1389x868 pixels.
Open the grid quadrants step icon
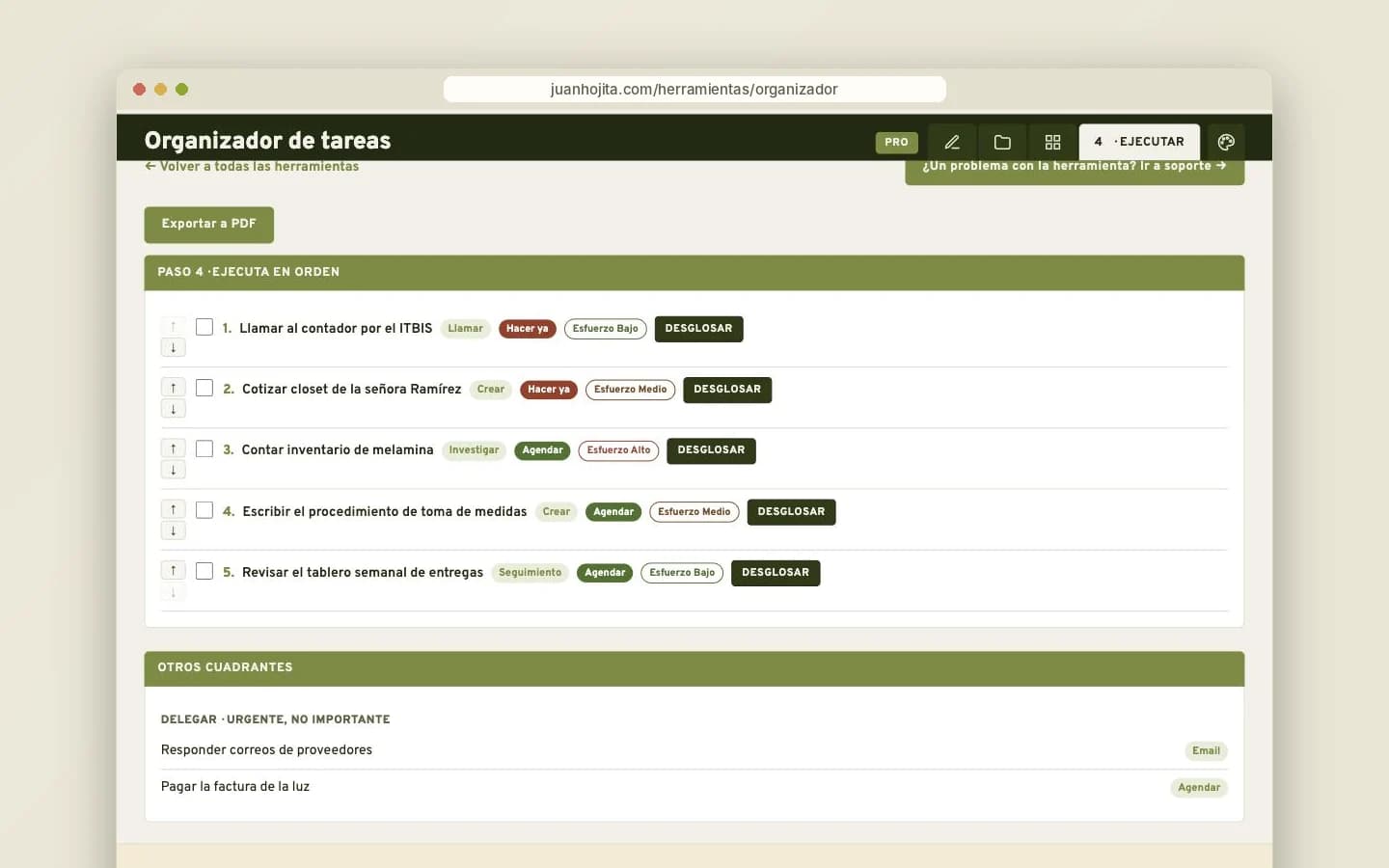click(x=1052, y=142)
